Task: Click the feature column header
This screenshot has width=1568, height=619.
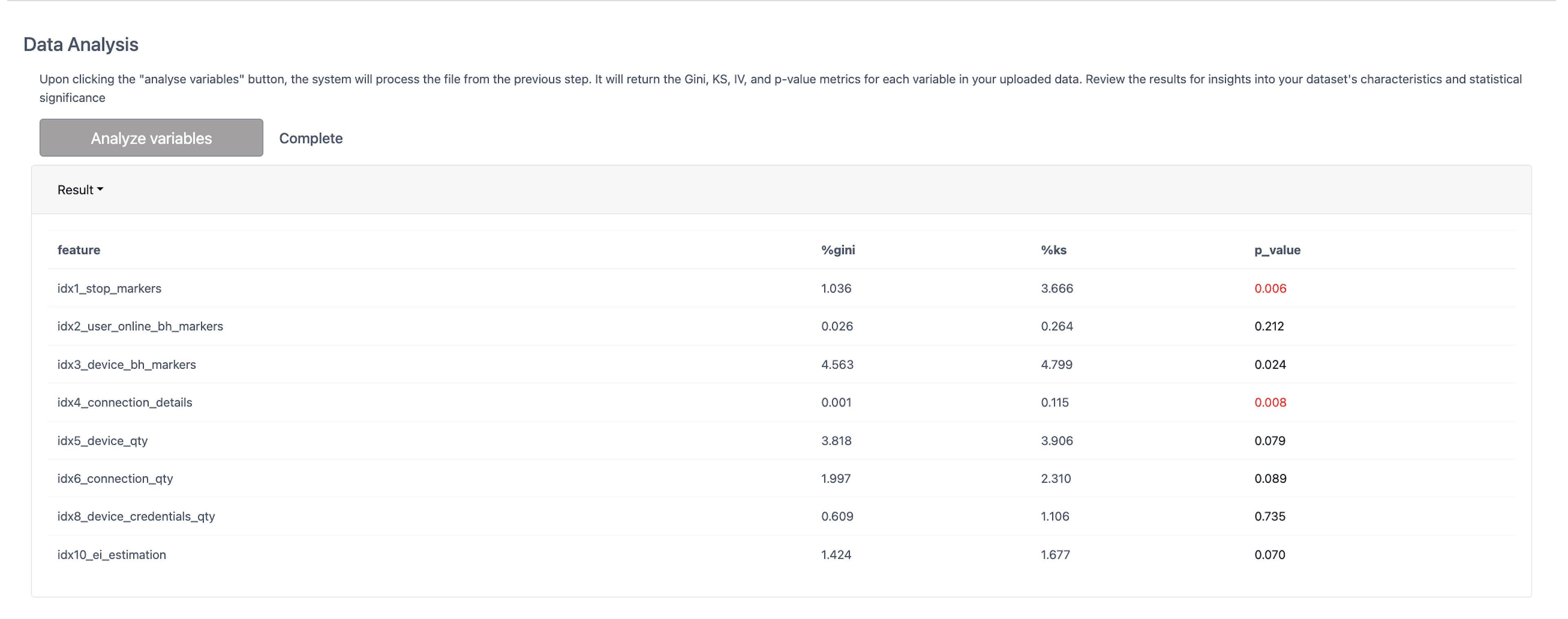Action: [x=78, y=249]
